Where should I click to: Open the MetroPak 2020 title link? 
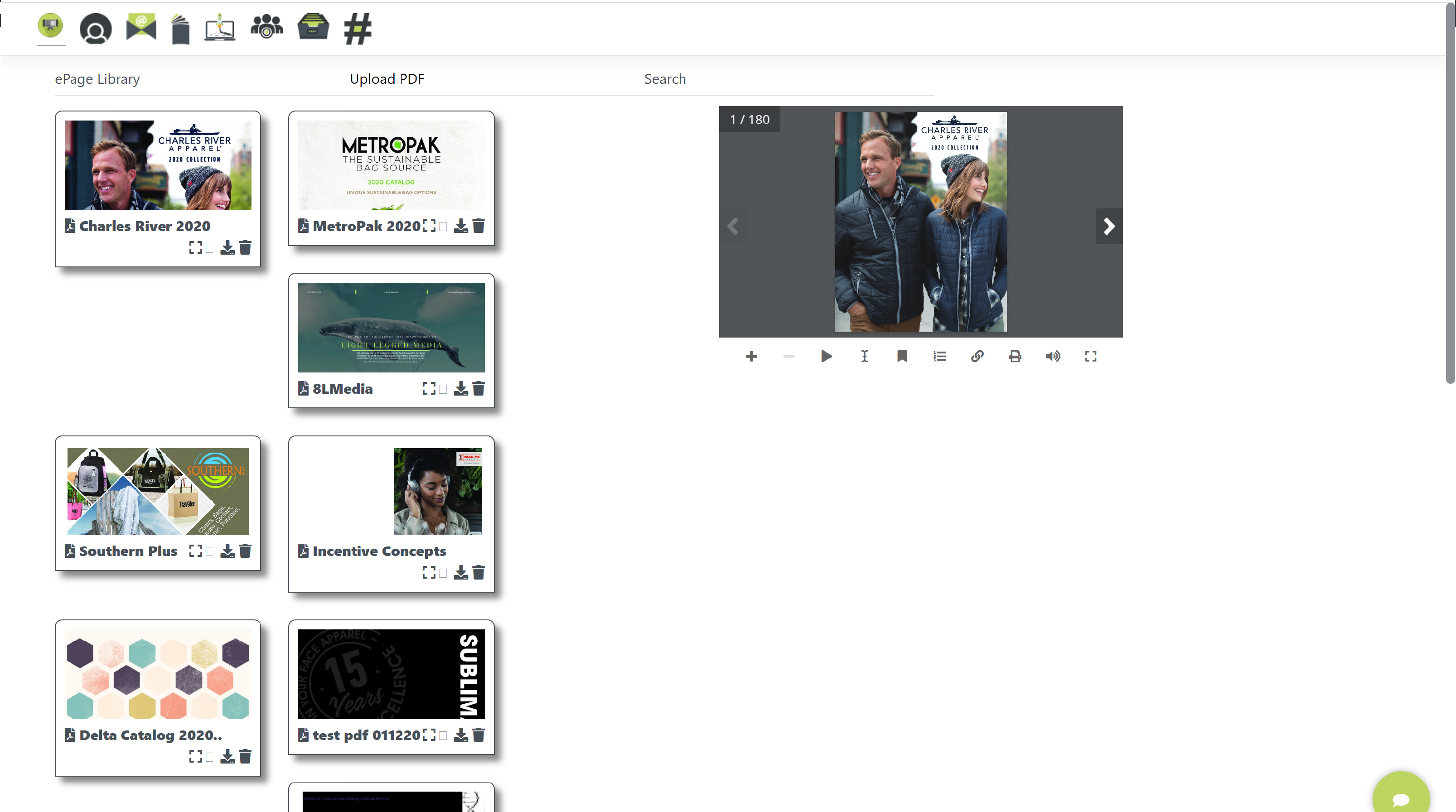[366, 226]
